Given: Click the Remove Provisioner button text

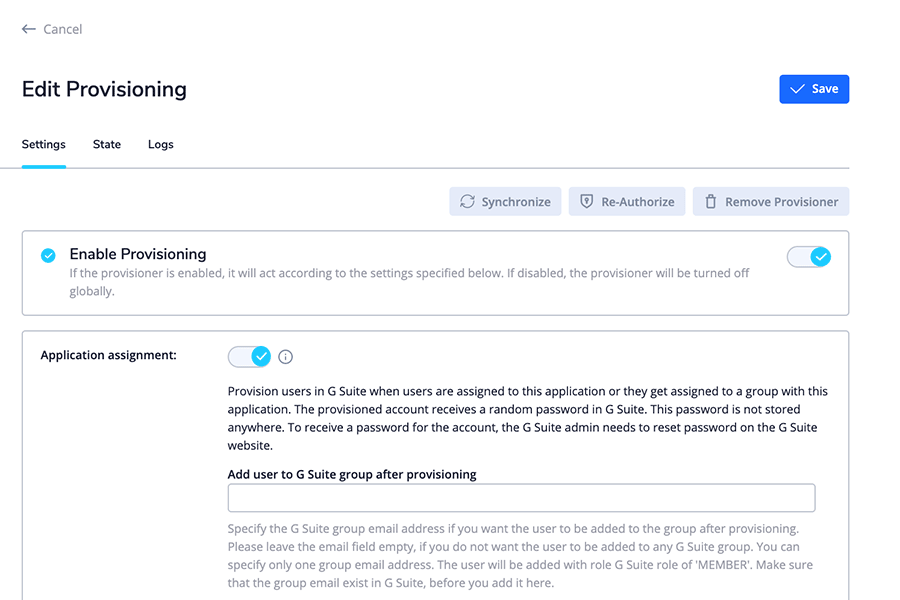Looking at the screenshot, I should coord(781,202).
